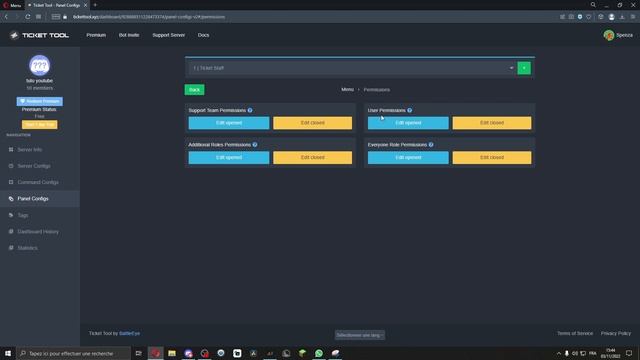The image size is (640, 360).
Task: Open the Docs page
Action: (203, 35)
